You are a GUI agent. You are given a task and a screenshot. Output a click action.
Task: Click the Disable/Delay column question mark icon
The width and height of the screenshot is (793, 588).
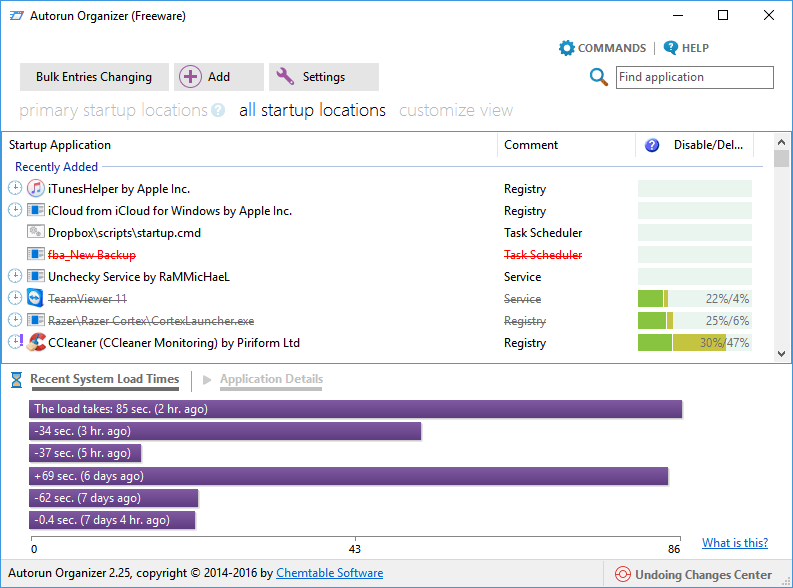click(652, 145)
